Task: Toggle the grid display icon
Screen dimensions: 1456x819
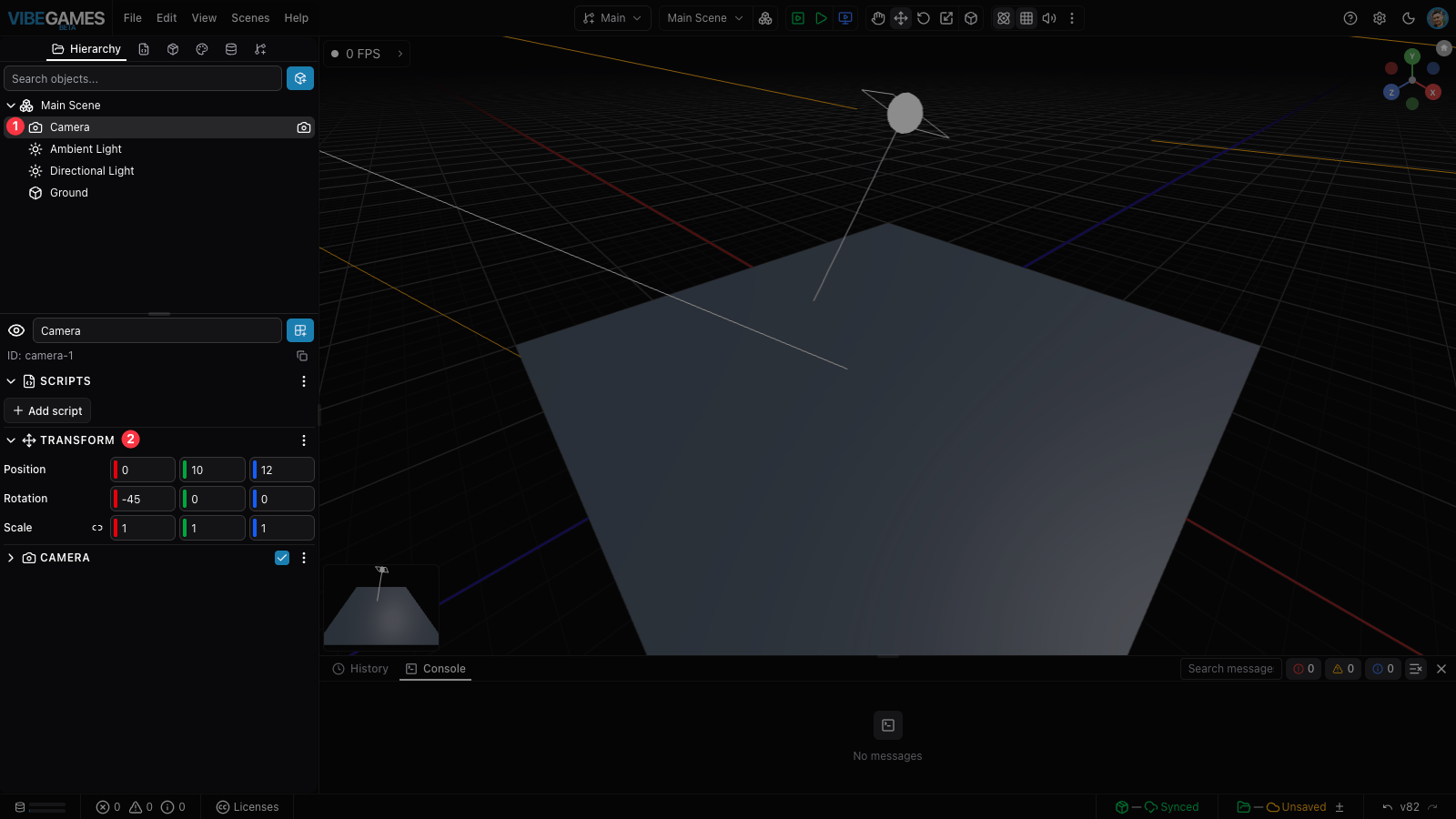Action: tap(1026, 18)
